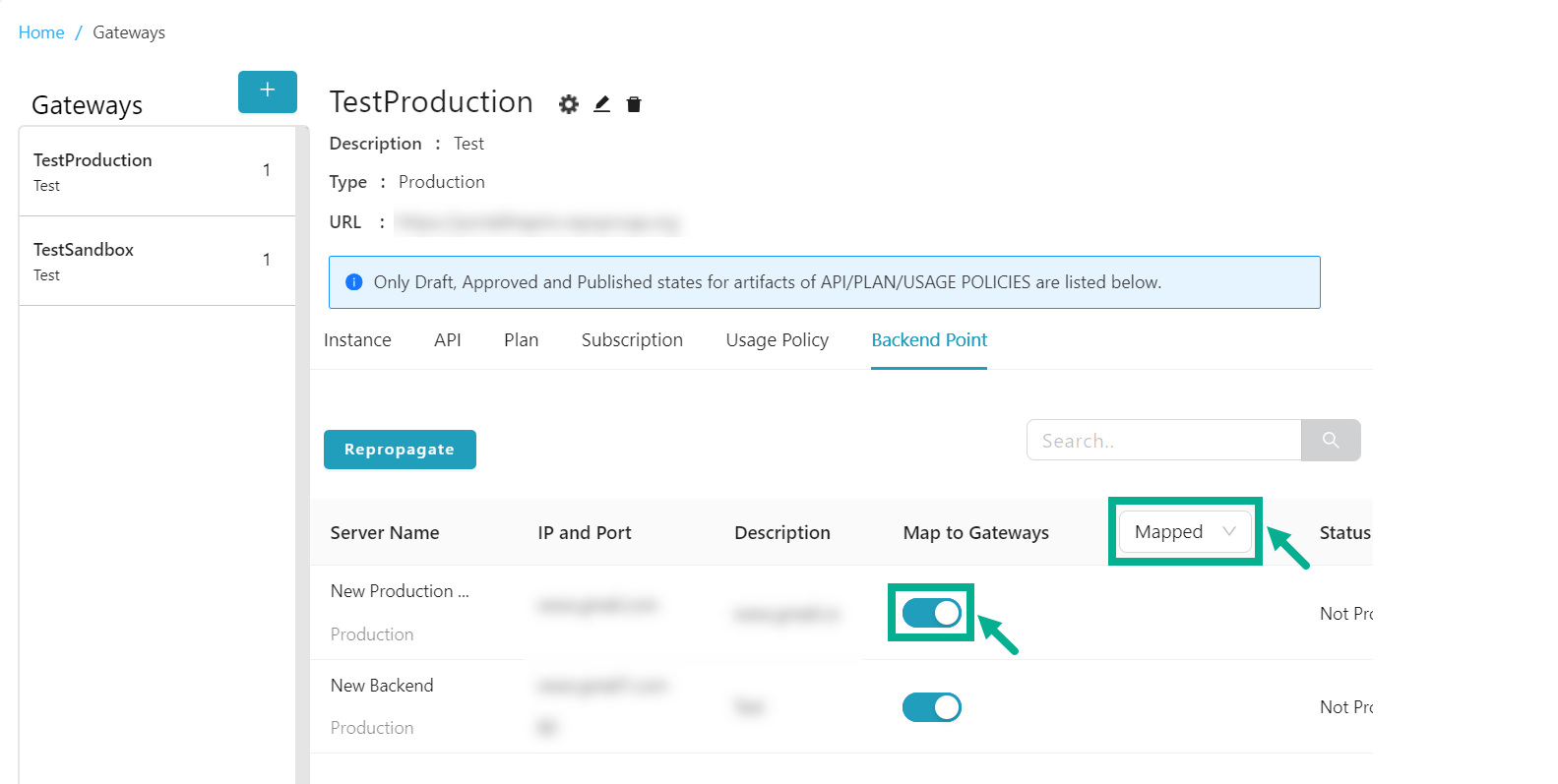
Task: Click the Description column header
Action: click(x=782, y=533)
